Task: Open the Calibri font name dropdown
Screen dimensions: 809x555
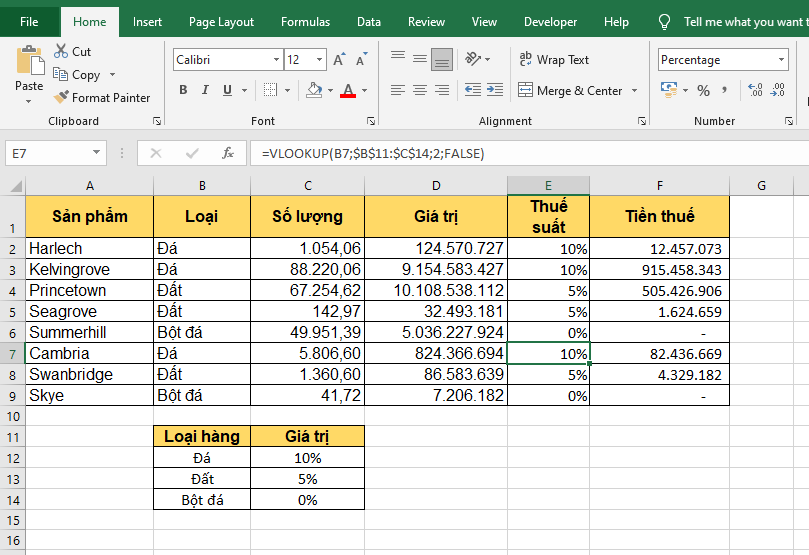Action: (276, 60)
